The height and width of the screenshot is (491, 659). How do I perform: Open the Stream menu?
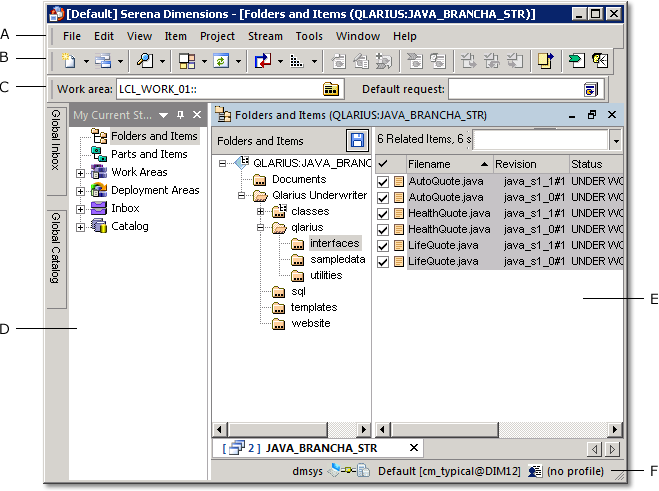click(x=265, y=36)
